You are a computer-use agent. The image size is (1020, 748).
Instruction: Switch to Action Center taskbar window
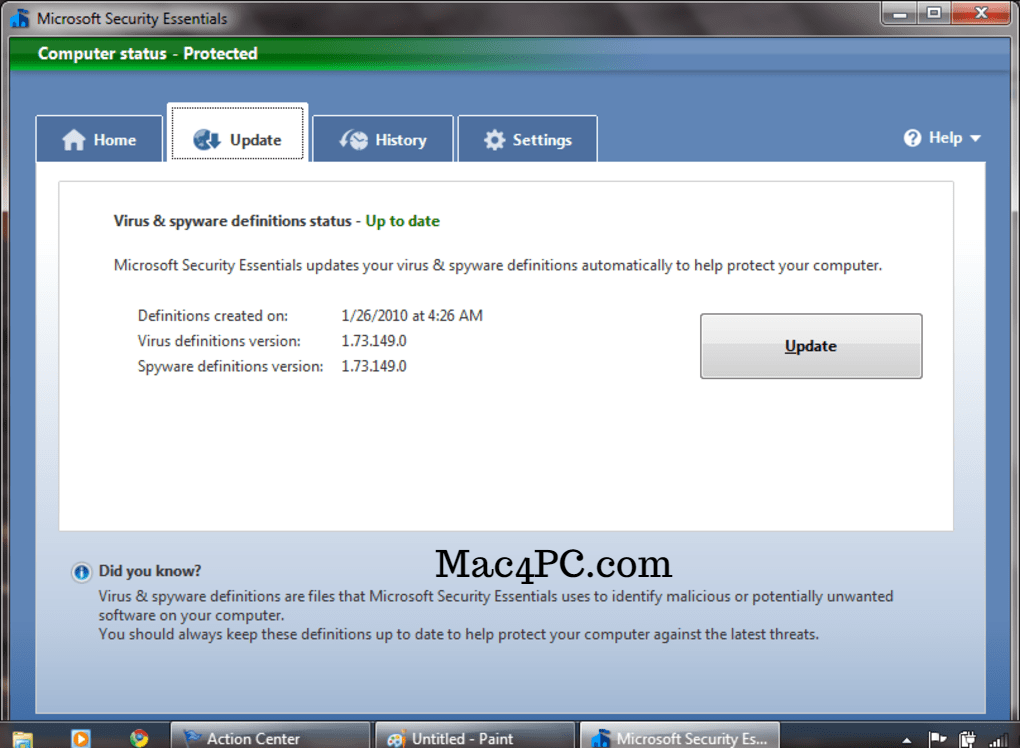[x=270, y=736]
